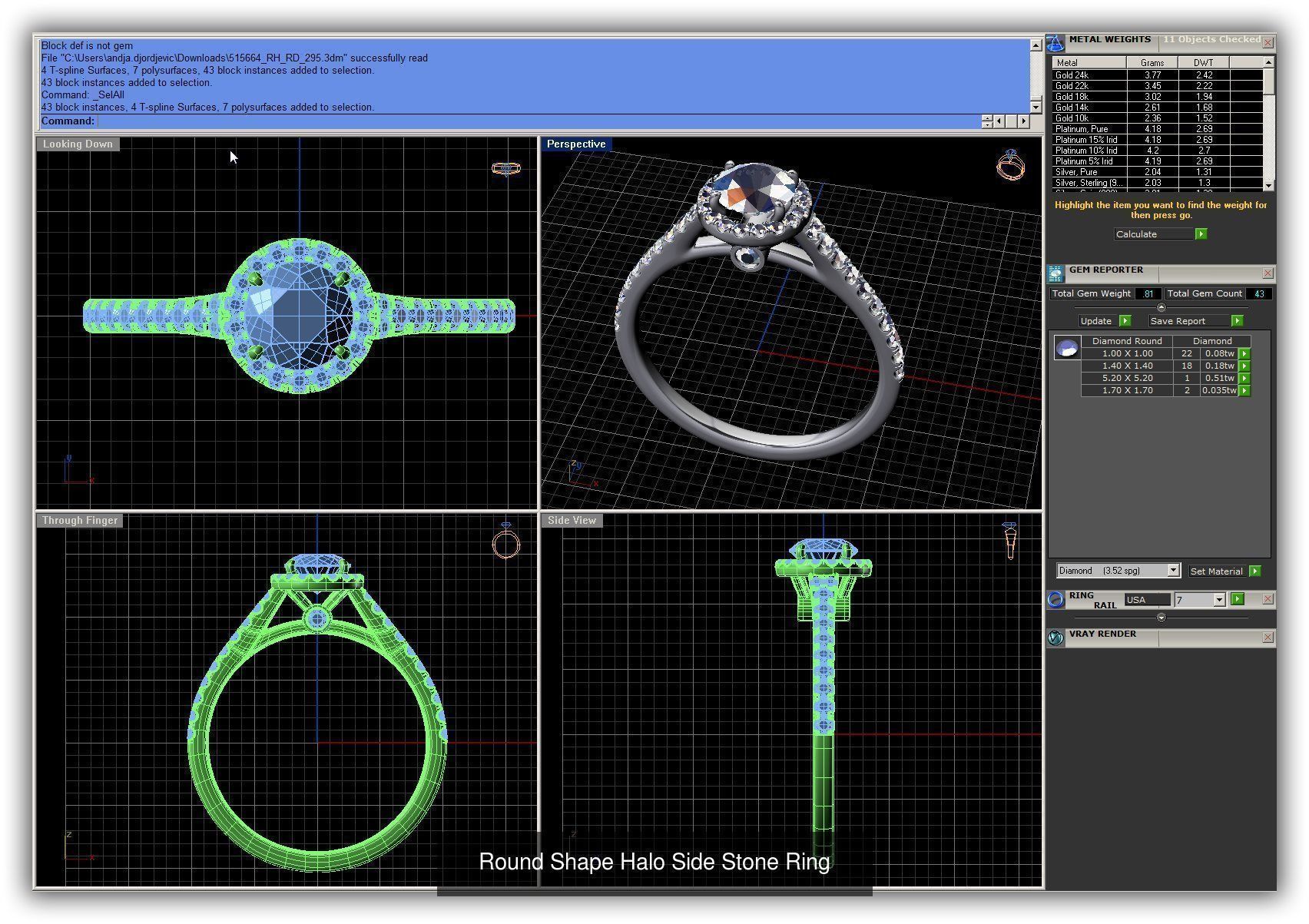Select the Through Finger viewport label
Image resolution: width=1309 pixels, height=924 pixels.
click(80, 521)
